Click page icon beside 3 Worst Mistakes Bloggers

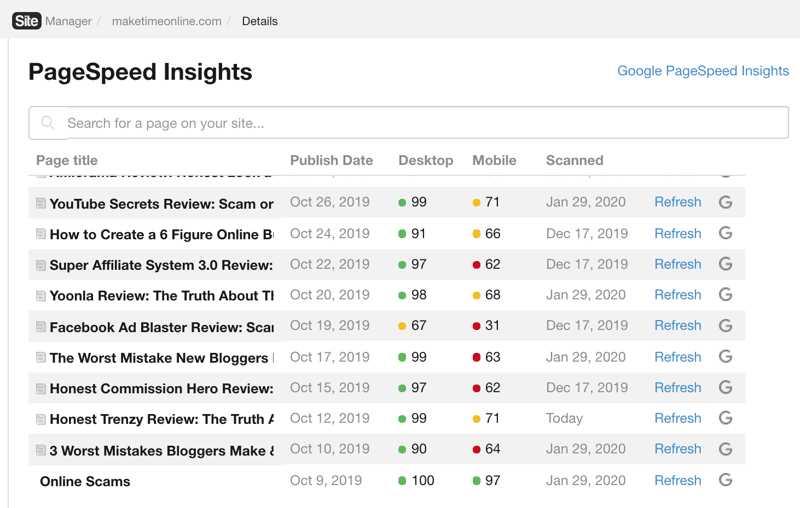41,450
